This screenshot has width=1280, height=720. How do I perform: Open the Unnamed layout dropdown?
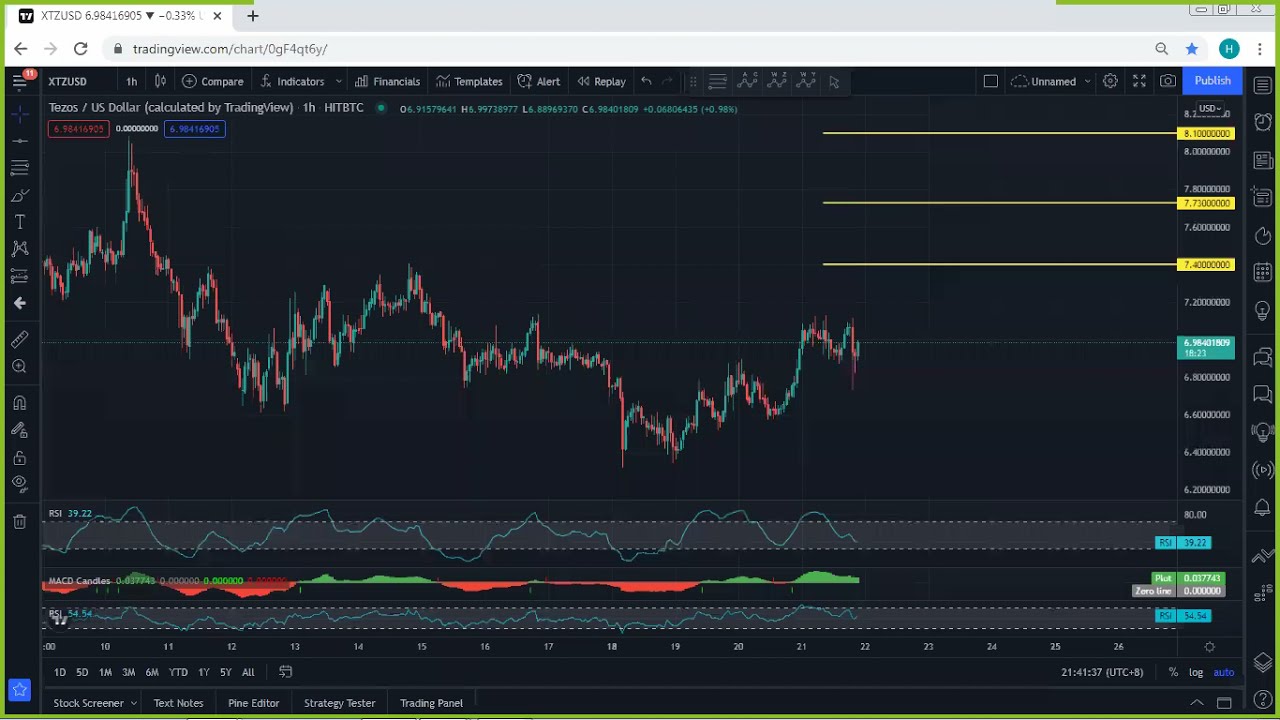point(1051,82)
